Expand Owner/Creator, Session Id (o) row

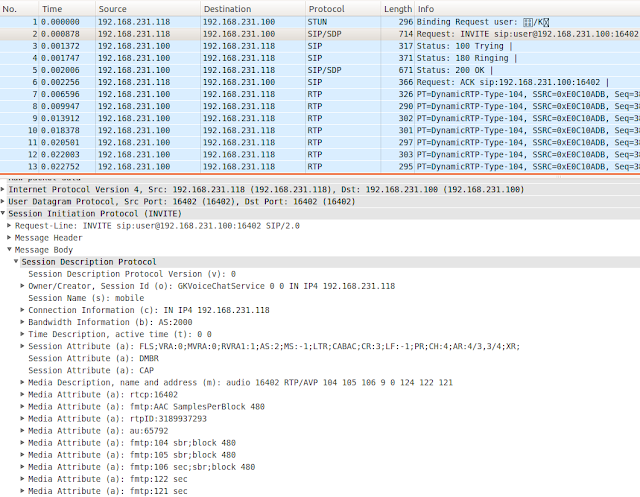click(x=22, y=286)
